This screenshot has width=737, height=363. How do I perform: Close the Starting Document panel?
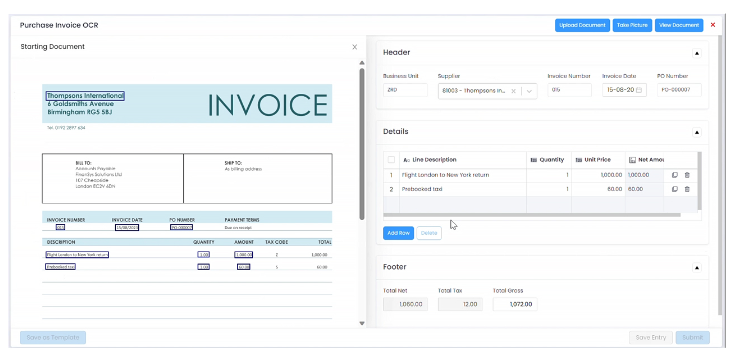(354, 47)
